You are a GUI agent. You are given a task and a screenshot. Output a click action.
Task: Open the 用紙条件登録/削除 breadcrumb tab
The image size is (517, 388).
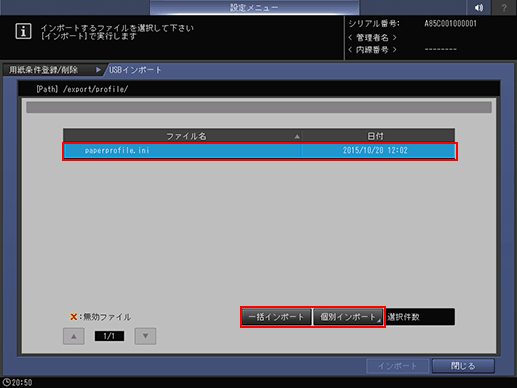coord(43,70)
